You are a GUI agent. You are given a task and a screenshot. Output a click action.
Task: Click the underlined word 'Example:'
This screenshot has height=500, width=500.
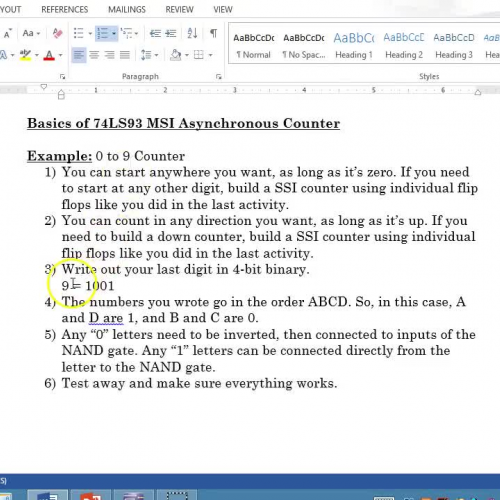tap(59, 156)
